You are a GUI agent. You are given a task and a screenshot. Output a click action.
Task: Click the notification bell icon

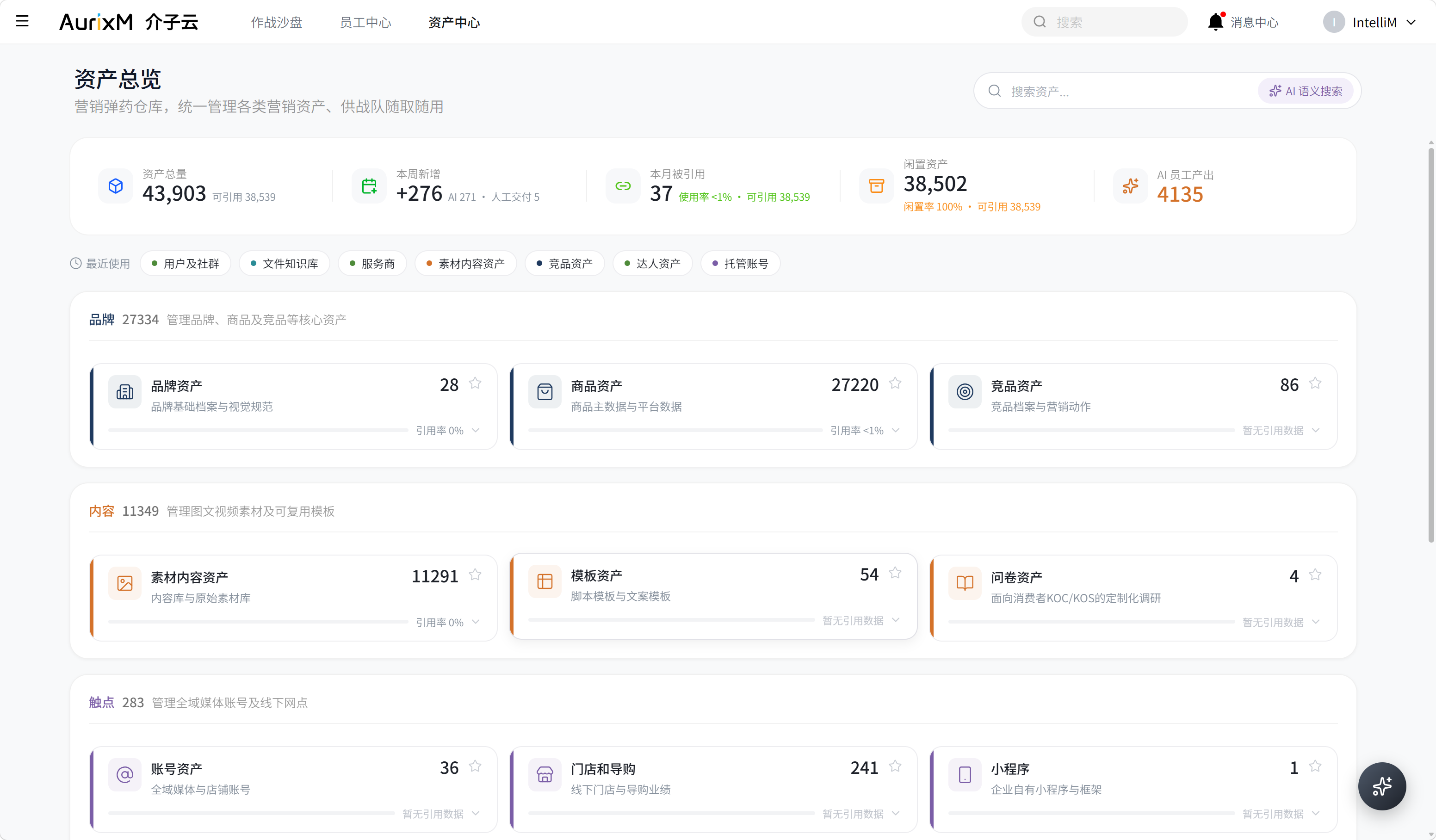coord(1215,22)
